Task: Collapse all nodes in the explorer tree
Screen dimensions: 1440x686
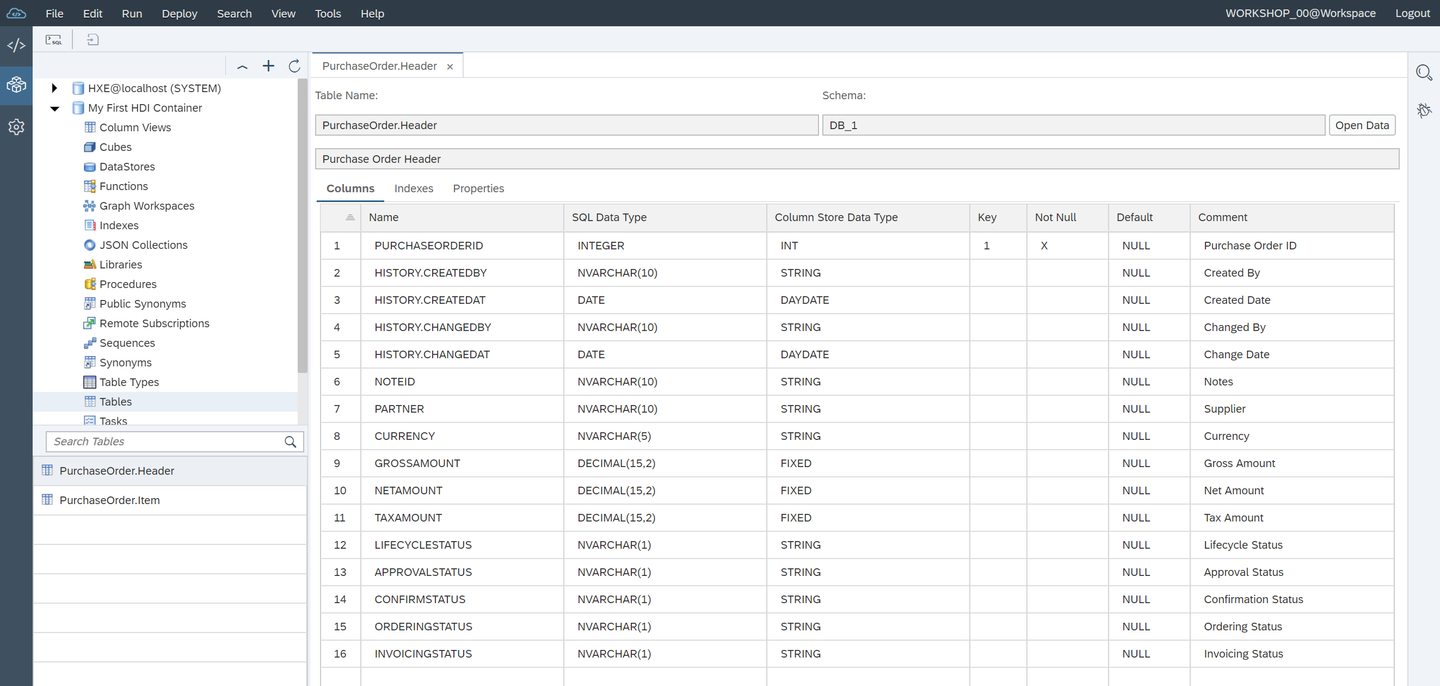Action: (x=242, y=66)
